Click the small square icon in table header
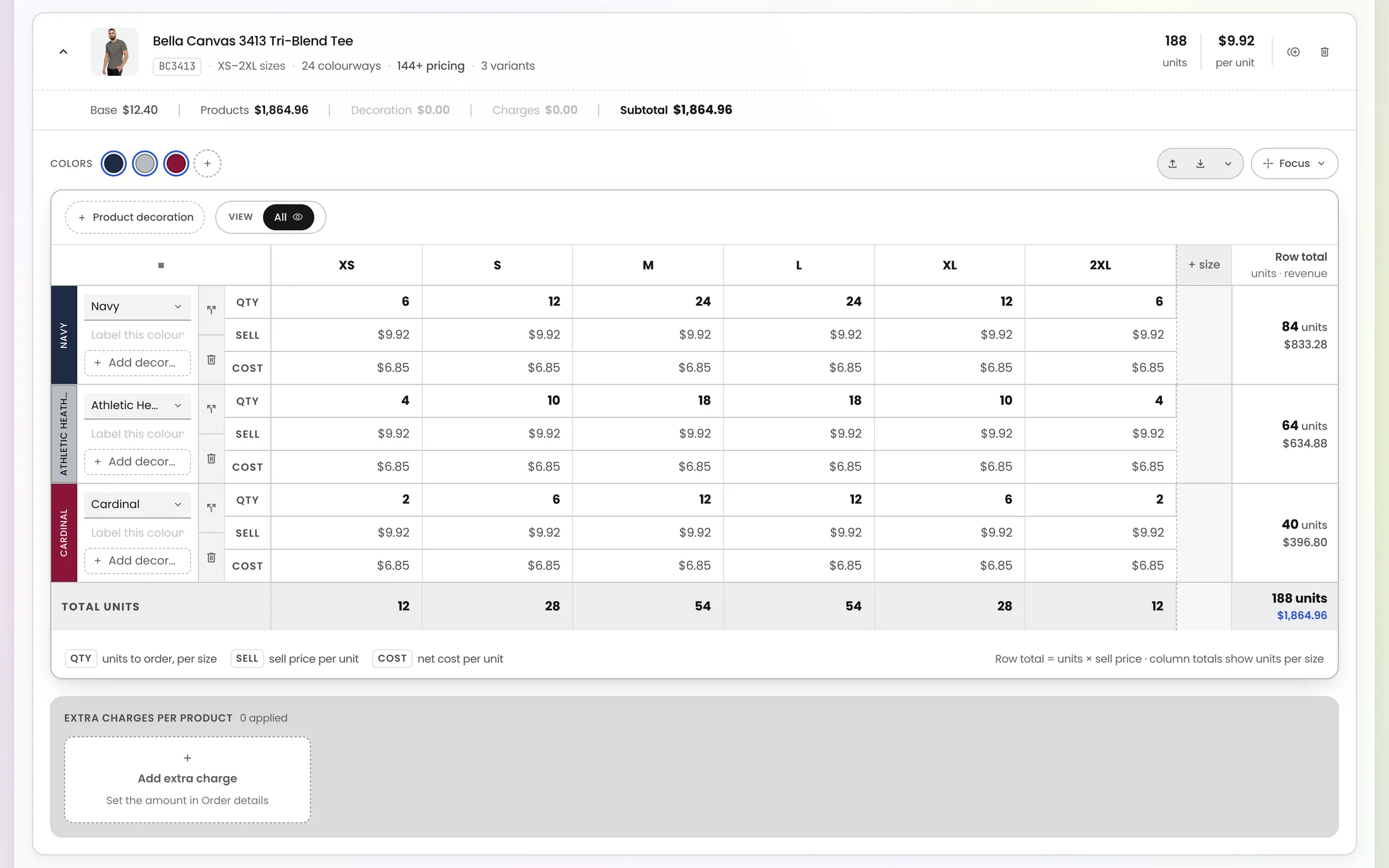 (x=161, y=265)
